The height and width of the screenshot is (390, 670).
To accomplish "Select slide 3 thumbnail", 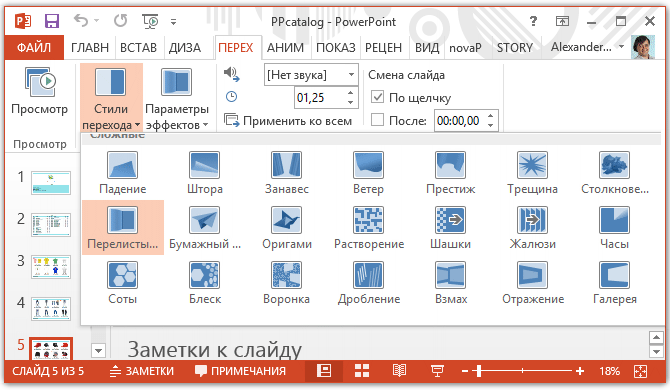I will coord(51,267).
